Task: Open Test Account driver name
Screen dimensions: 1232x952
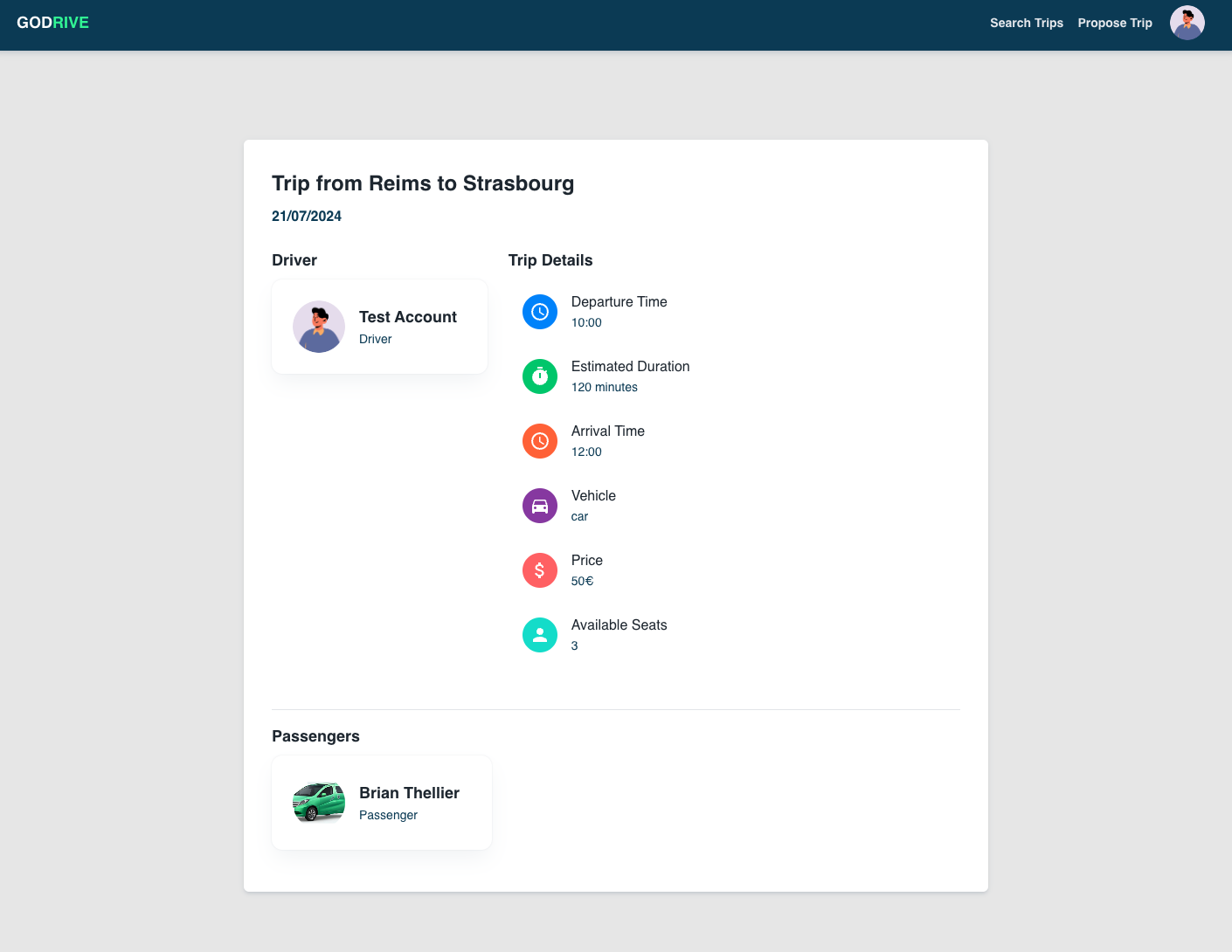Action: (407, 317)
